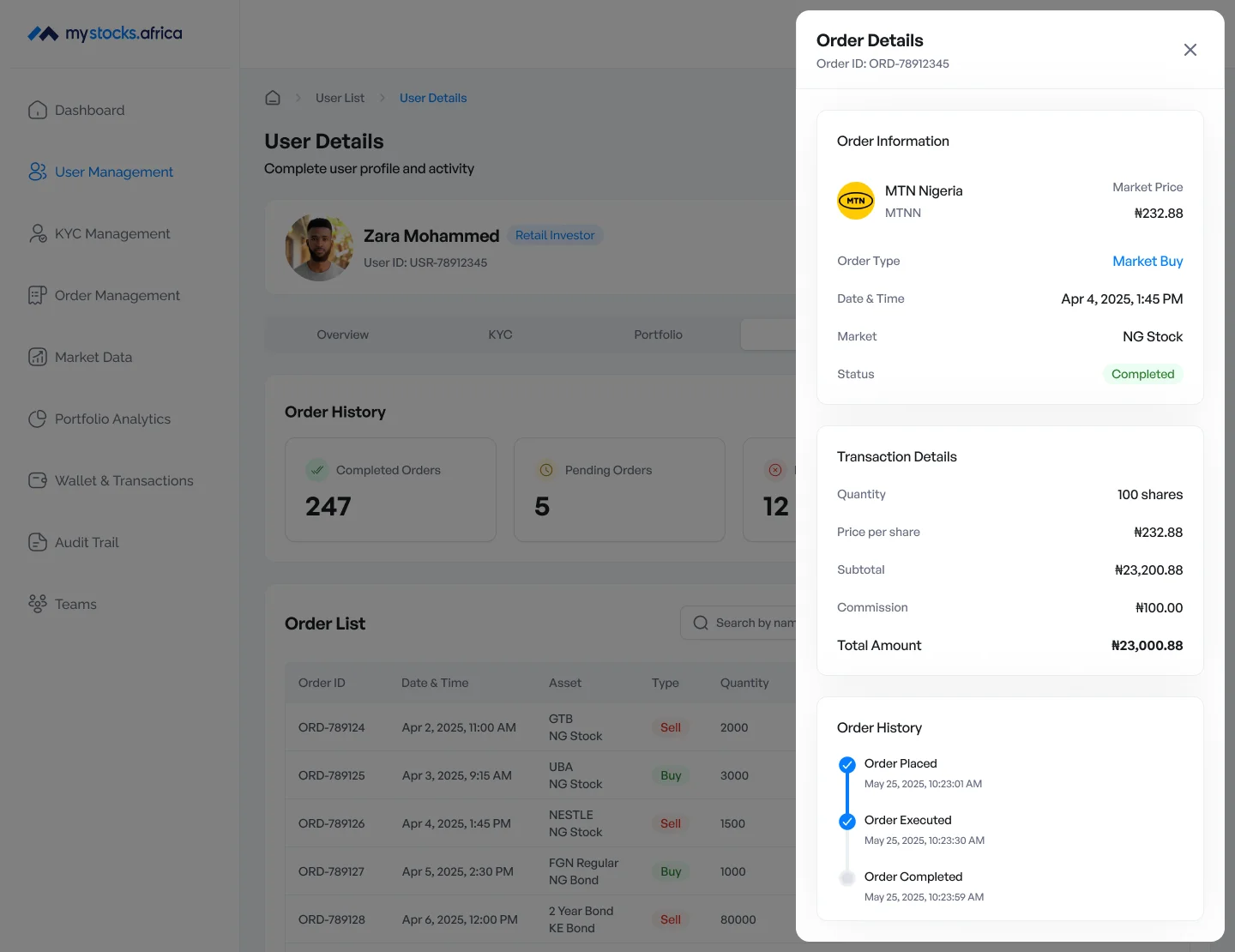1235x952 pixels.
Task: Click the Commission value ₦100.00
Action: coord(1159,607)
